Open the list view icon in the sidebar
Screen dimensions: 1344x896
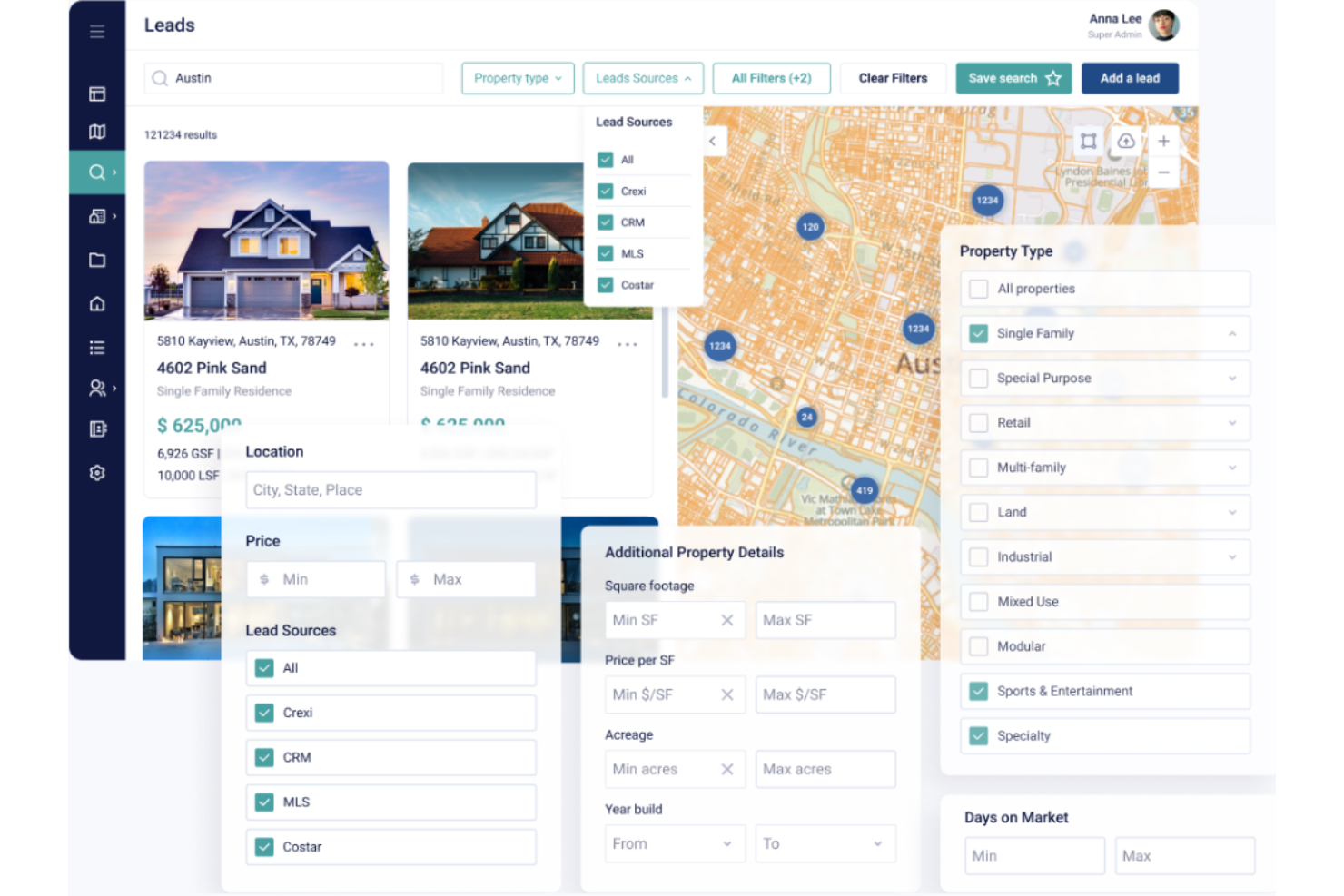click(x=97, y=347)
